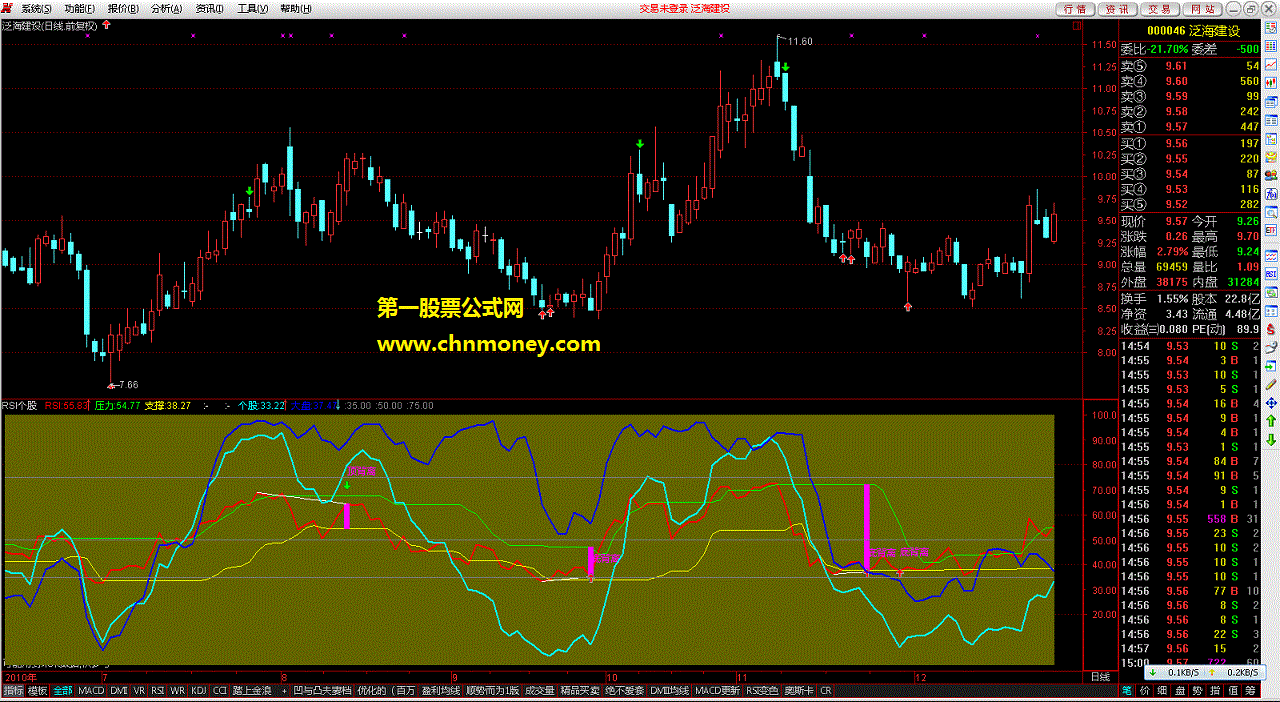1280x702 pixels.
Task: Click the magnifier search sidebar icon
Action: [1270, 212]
